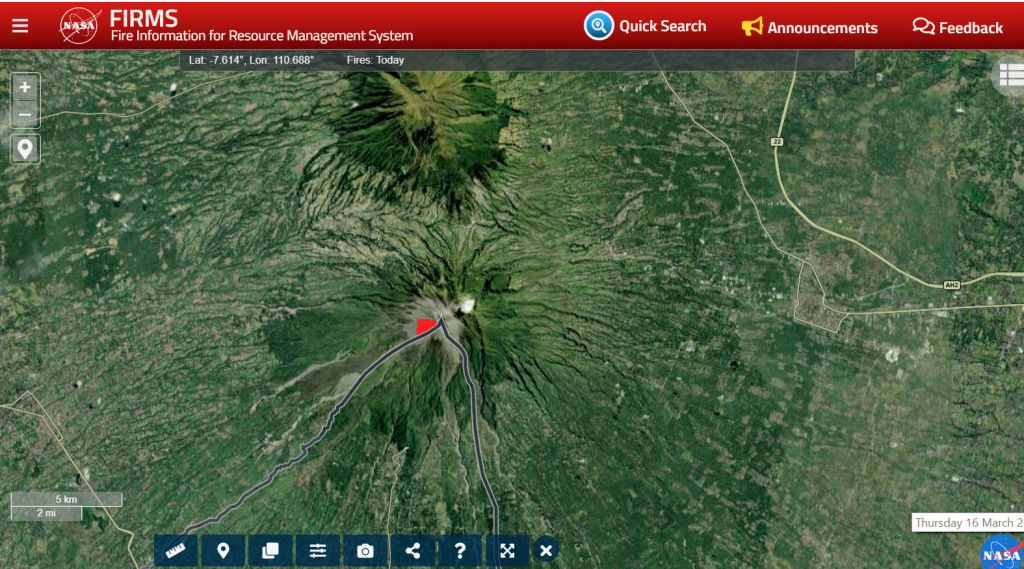Image resolution: width=1024 pixels, height=569 pixels.
Task: Open help with the question mark icon
Action: tap(459, 550)
